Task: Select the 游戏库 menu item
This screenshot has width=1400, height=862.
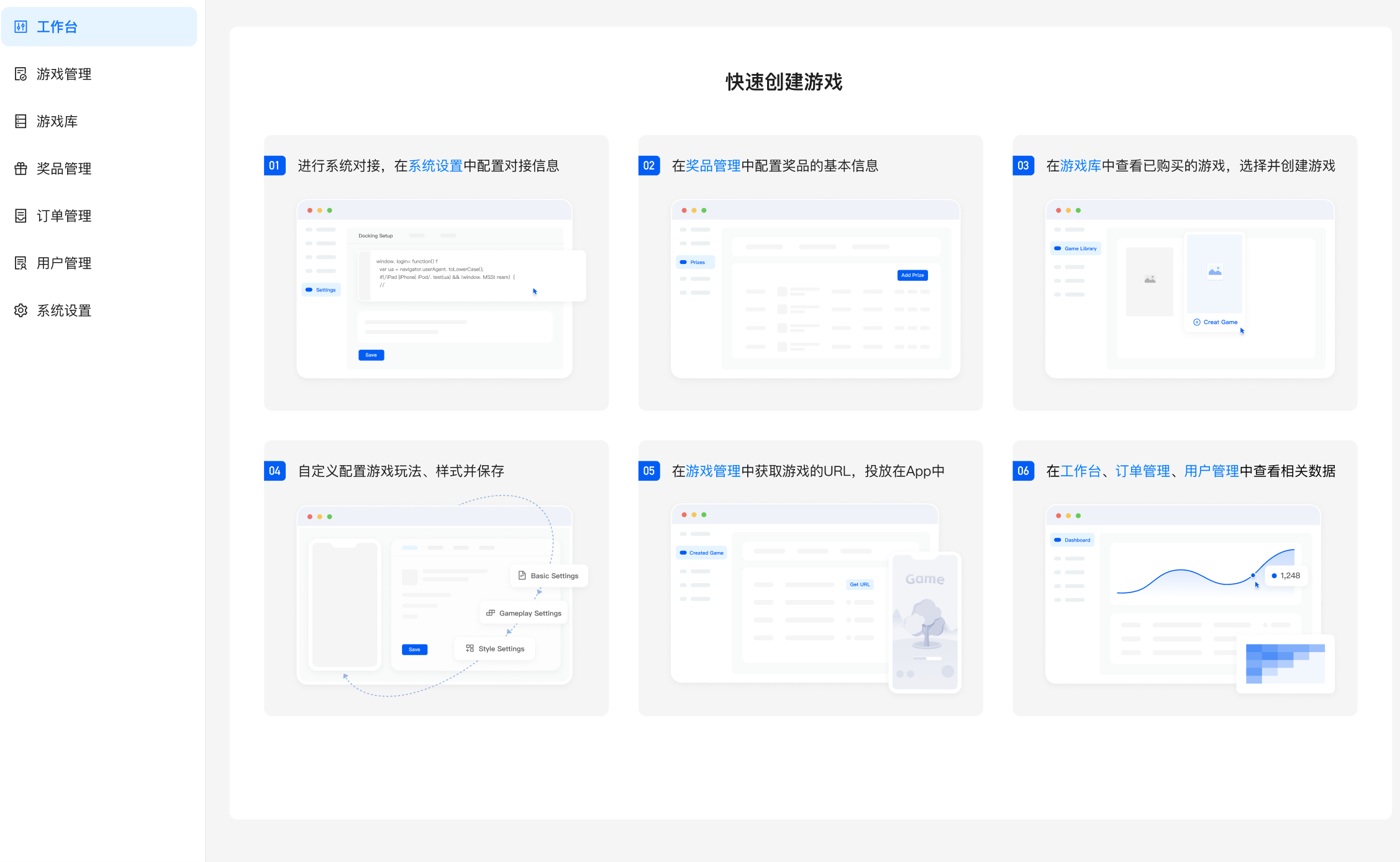Action: click(x=57, y=121)
